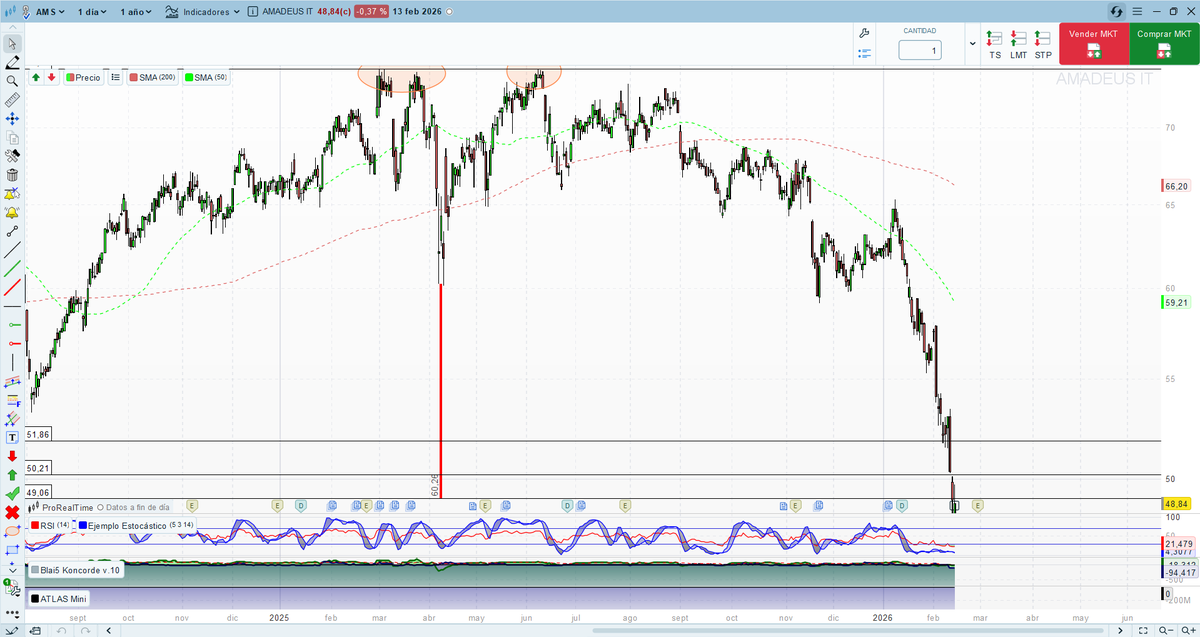
Task: Select the text T annotation tool
Action: click(x=12, y=437)
